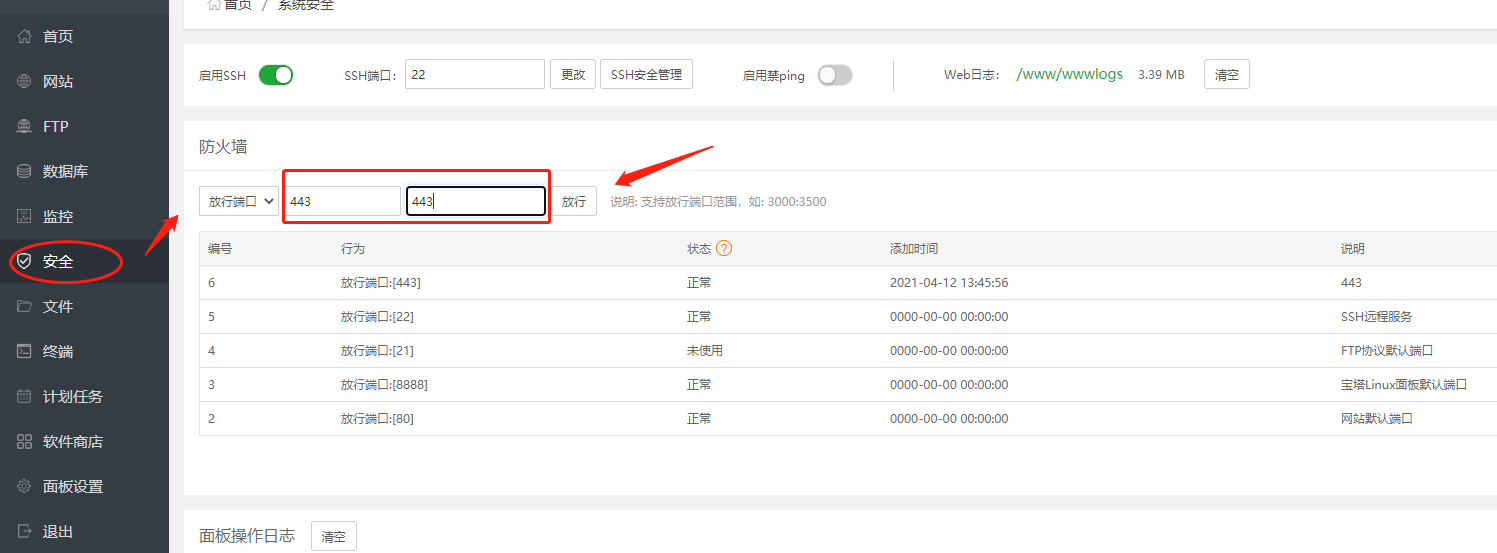This screenshot has width=1497, height=553.
Task: Click the 网站默认端口 description
Action: click(x=1377, y=419)
